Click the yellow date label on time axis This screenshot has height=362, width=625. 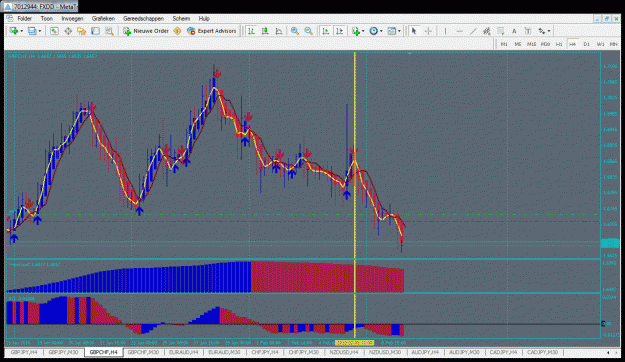coord(354,343)
